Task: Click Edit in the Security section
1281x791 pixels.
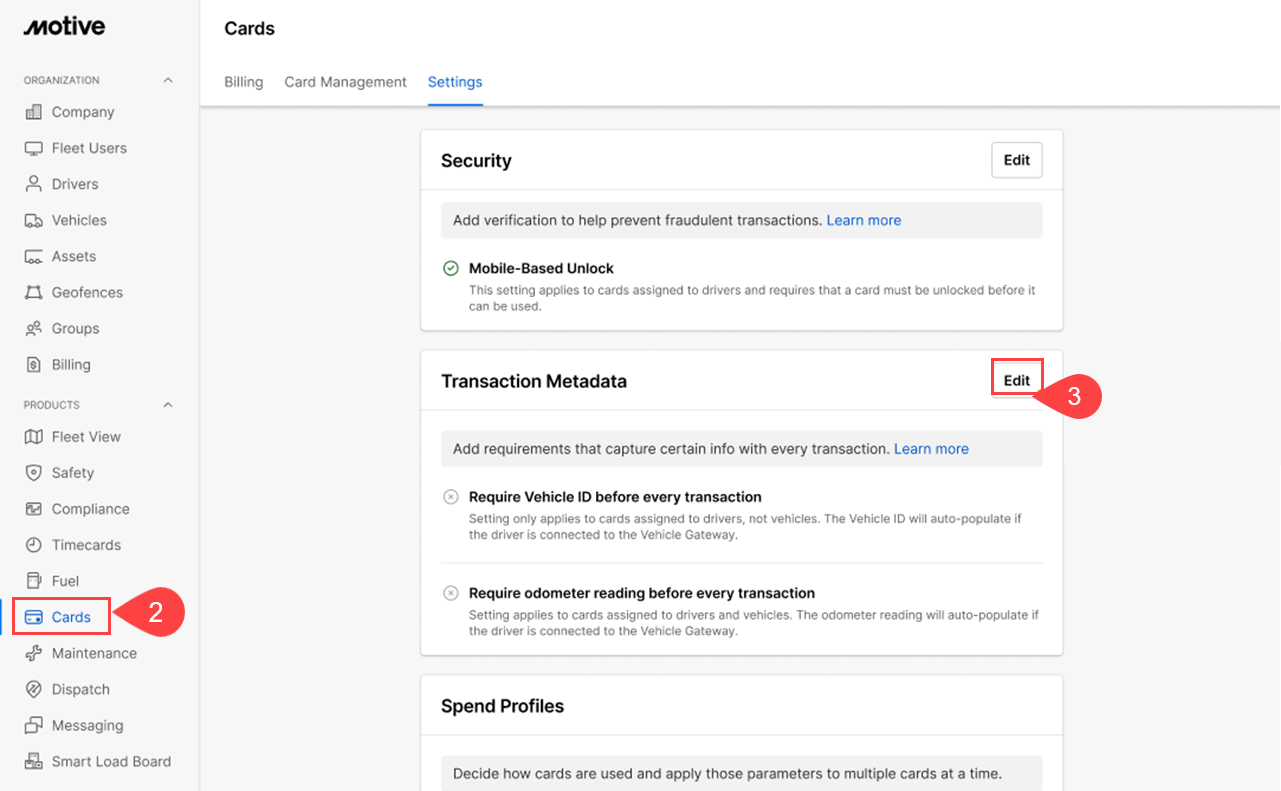Action: point(1016,160)
